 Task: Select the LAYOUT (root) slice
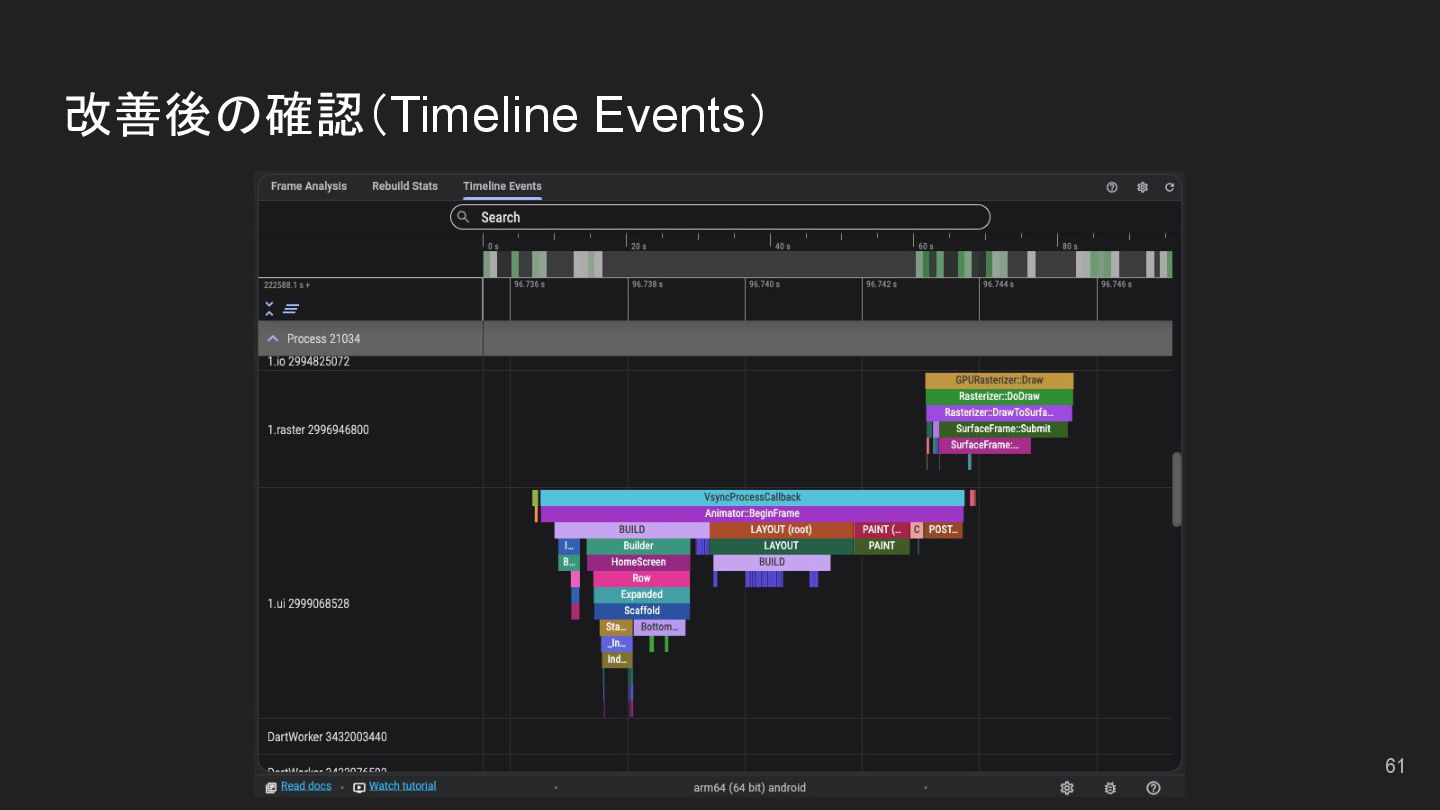pyautogui.click(x=781, y=530)
